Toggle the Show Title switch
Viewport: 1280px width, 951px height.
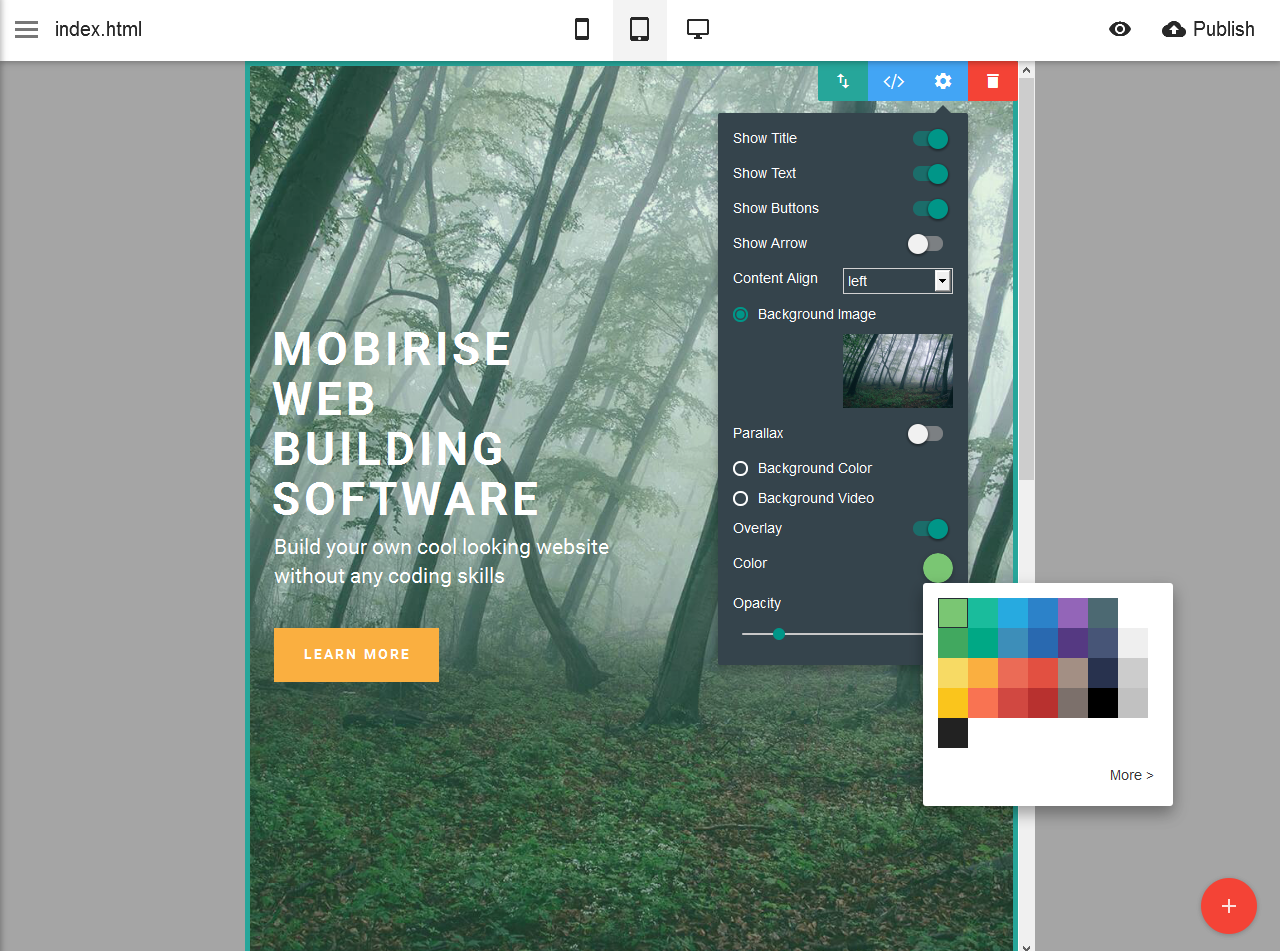930,139
